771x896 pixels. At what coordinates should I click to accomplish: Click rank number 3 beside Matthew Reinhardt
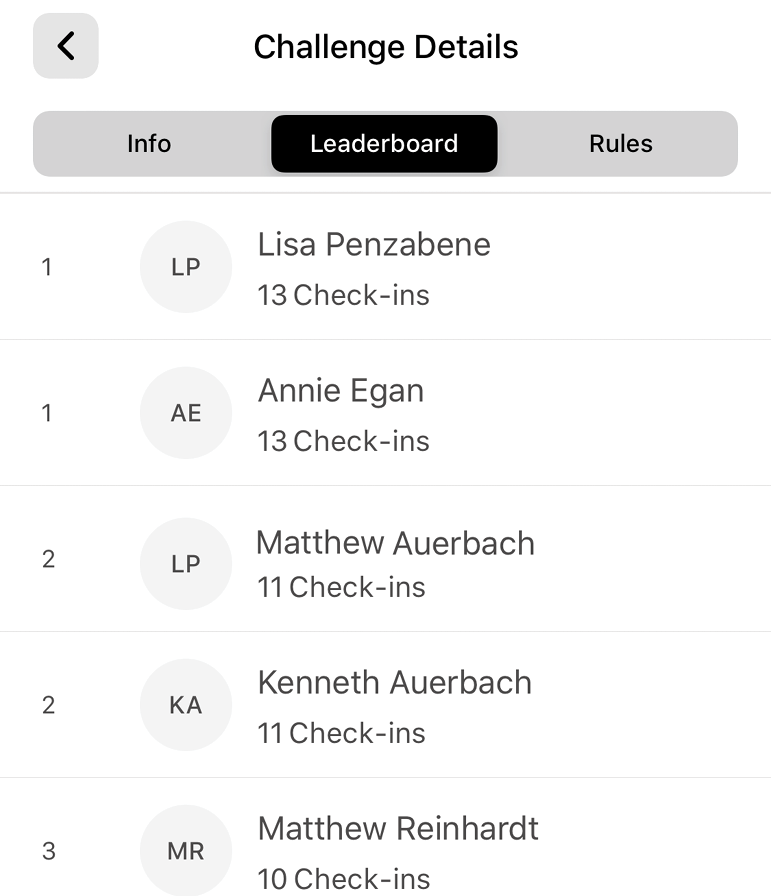coord(49,851)
